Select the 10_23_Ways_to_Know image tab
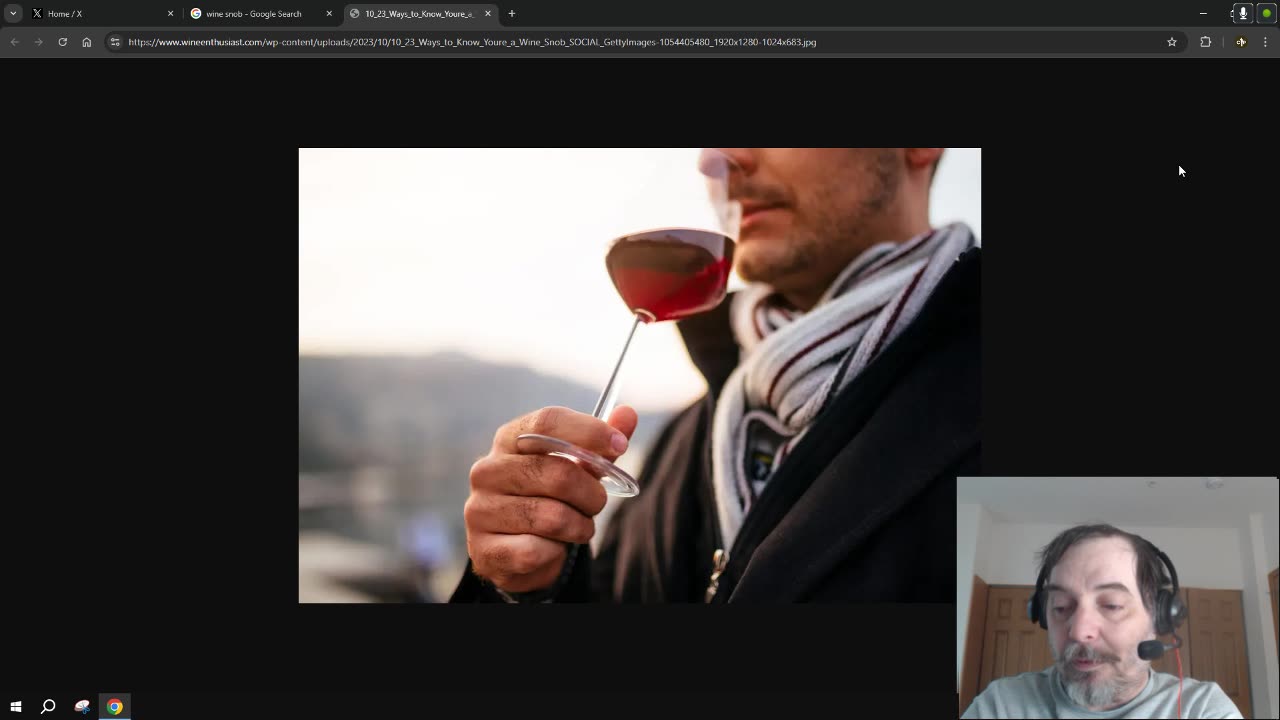 tap(420, 13)
